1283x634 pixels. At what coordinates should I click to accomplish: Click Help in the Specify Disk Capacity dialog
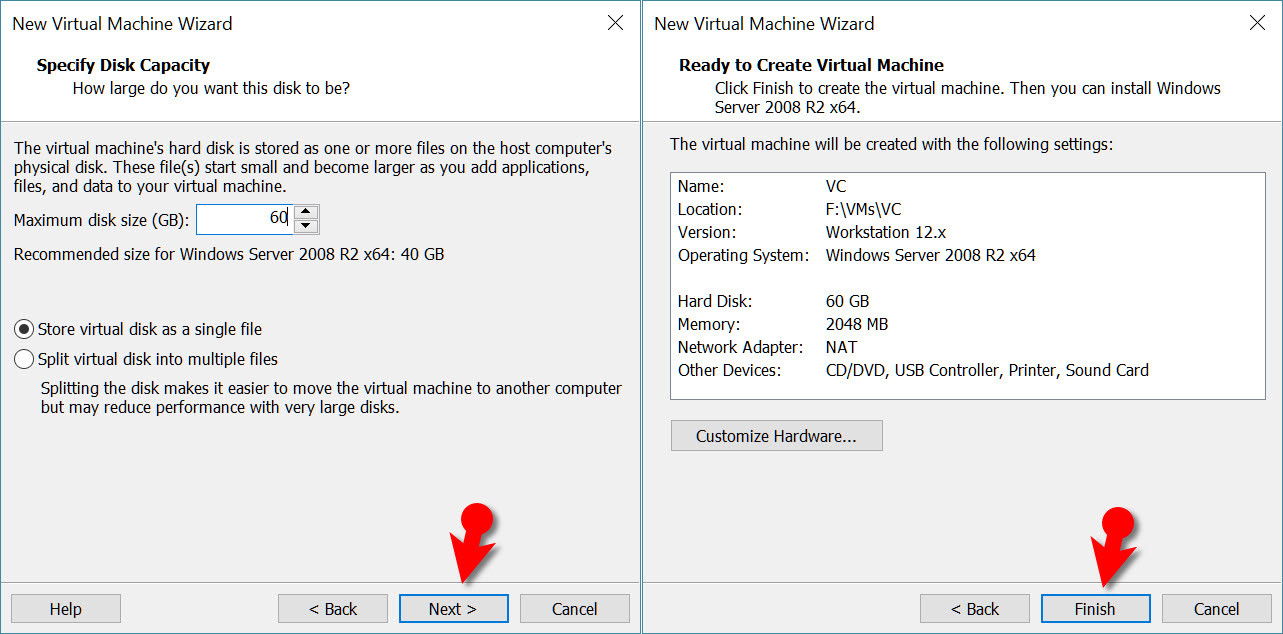pos(66,609)
